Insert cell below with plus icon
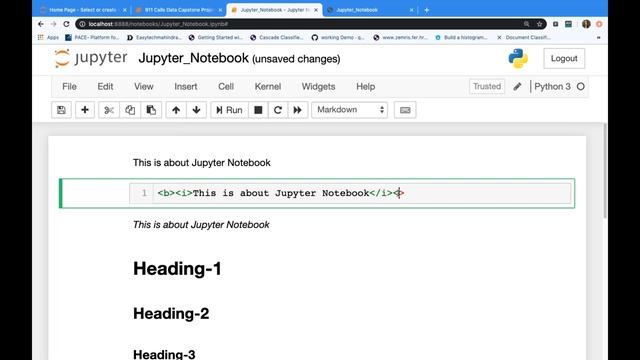 pos(85,110)
